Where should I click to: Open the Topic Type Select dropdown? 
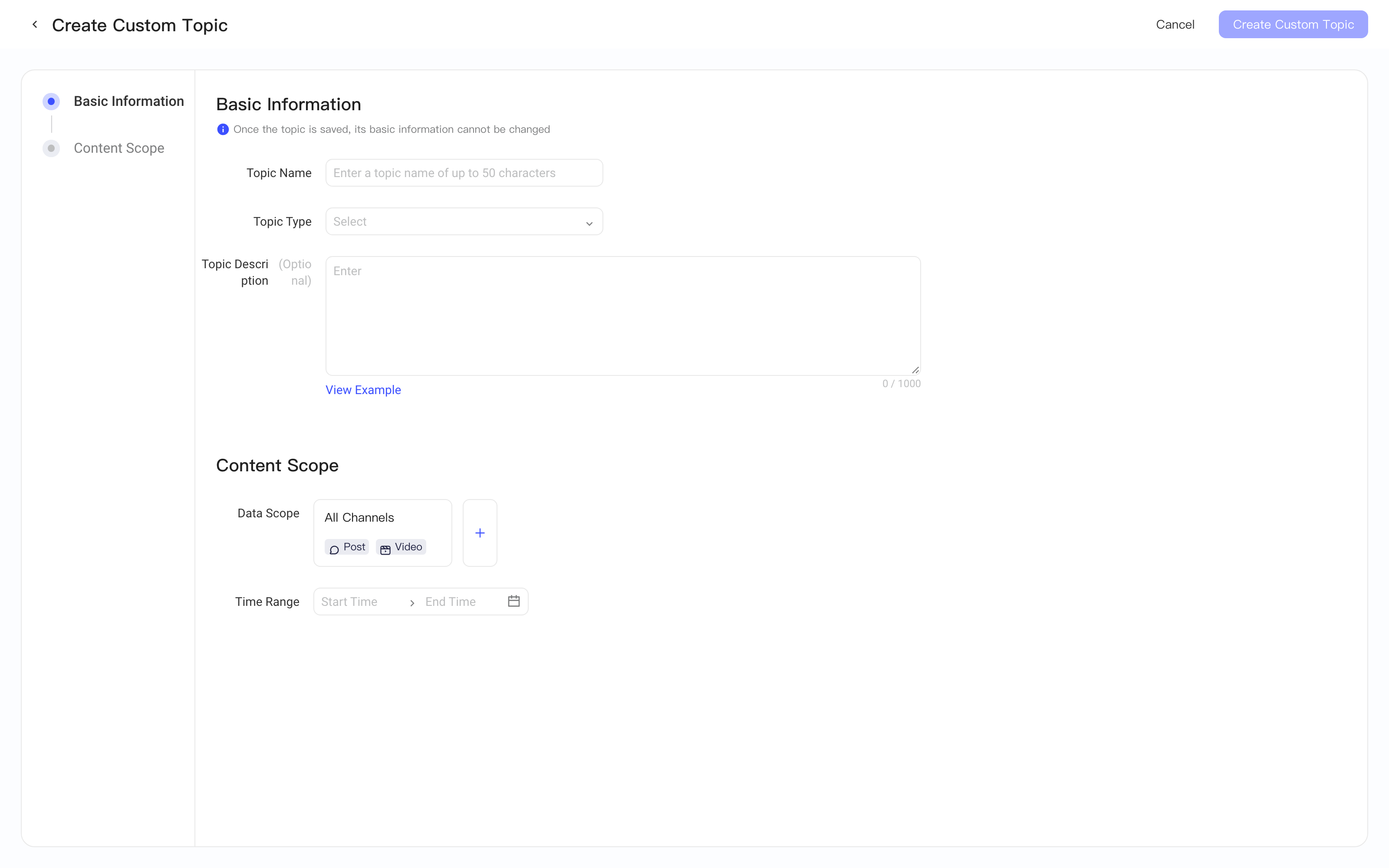[x=464, y=222]
